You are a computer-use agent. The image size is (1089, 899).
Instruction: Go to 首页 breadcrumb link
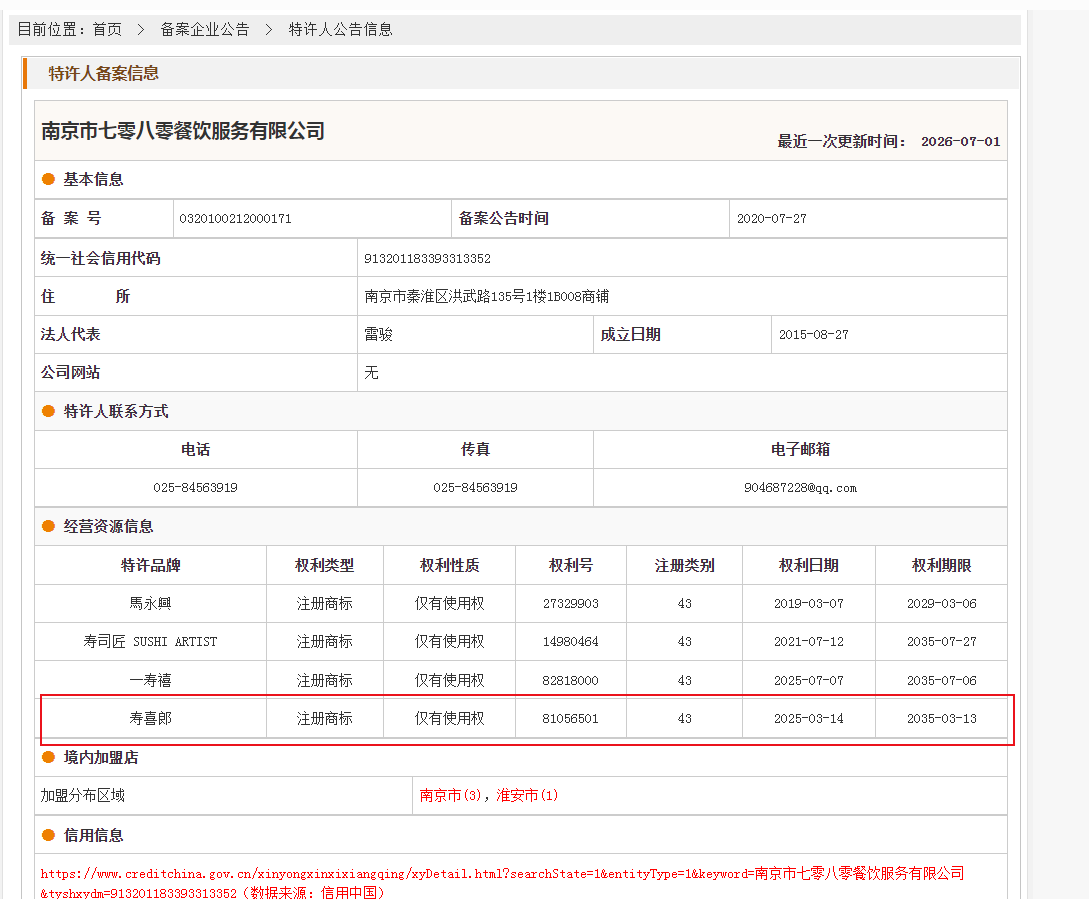pyautogui.click(x=107, y=29)
